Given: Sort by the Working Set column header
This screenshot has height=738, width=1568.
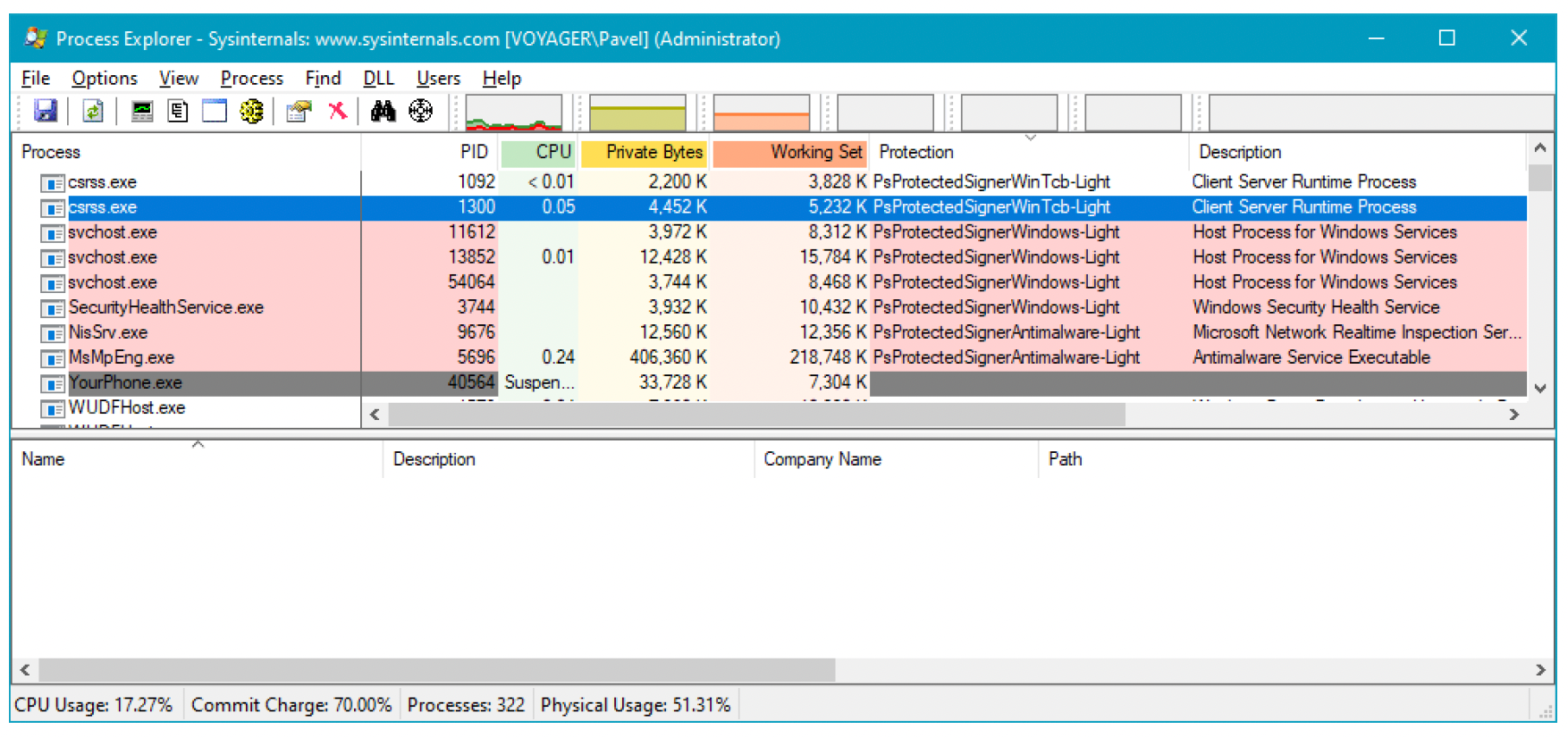Looking at the screenshot, I should click(x=790, y=152).
